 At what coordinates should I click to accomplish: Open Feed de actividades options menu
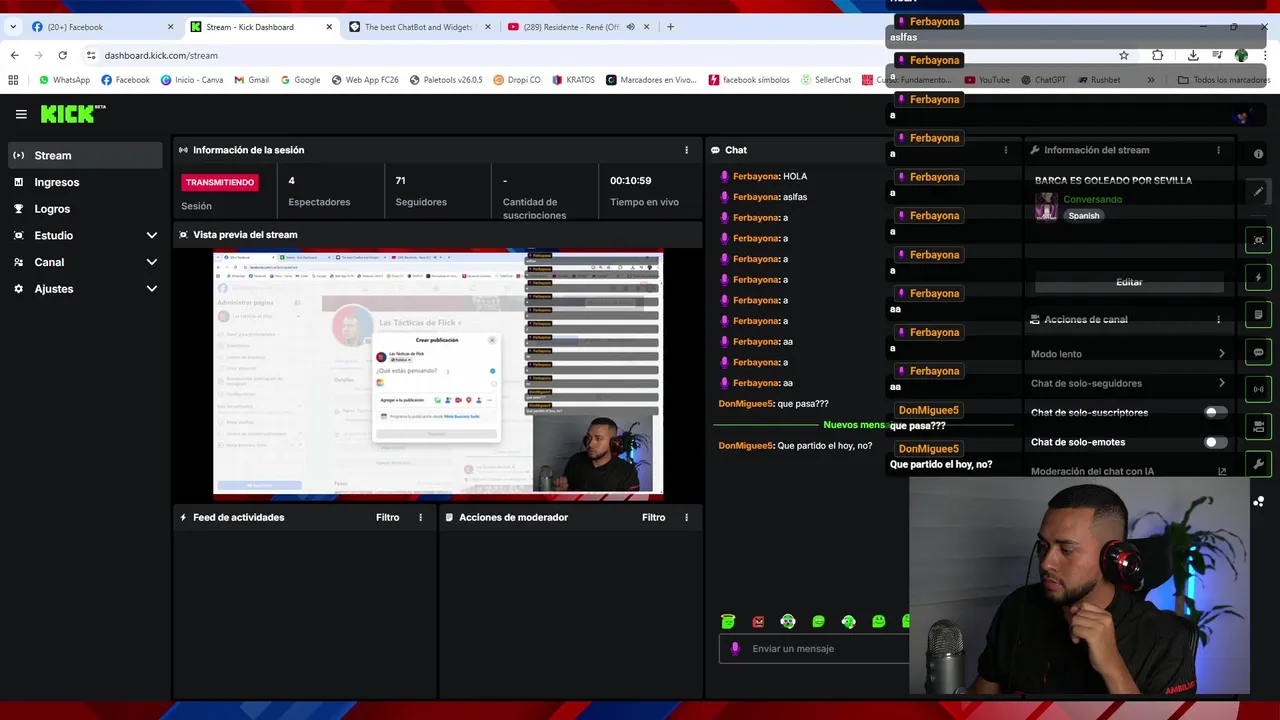[x=420, y=517]
